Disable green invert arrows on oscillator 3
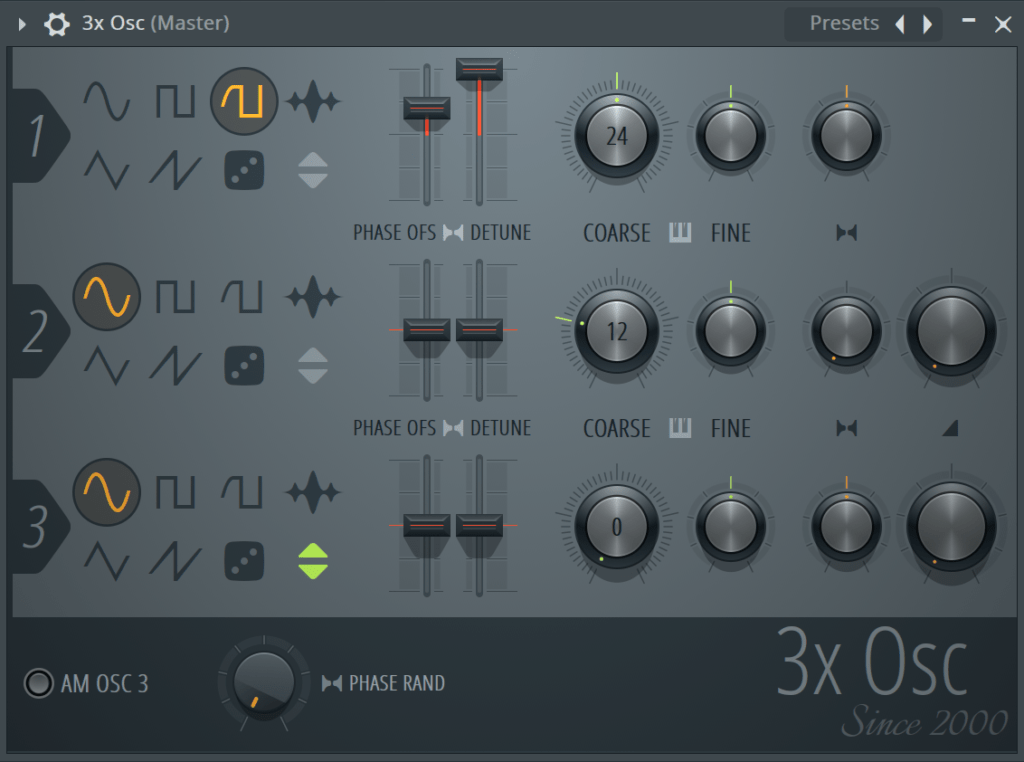This screenshot has width=1024, height=762. [313, 560]
